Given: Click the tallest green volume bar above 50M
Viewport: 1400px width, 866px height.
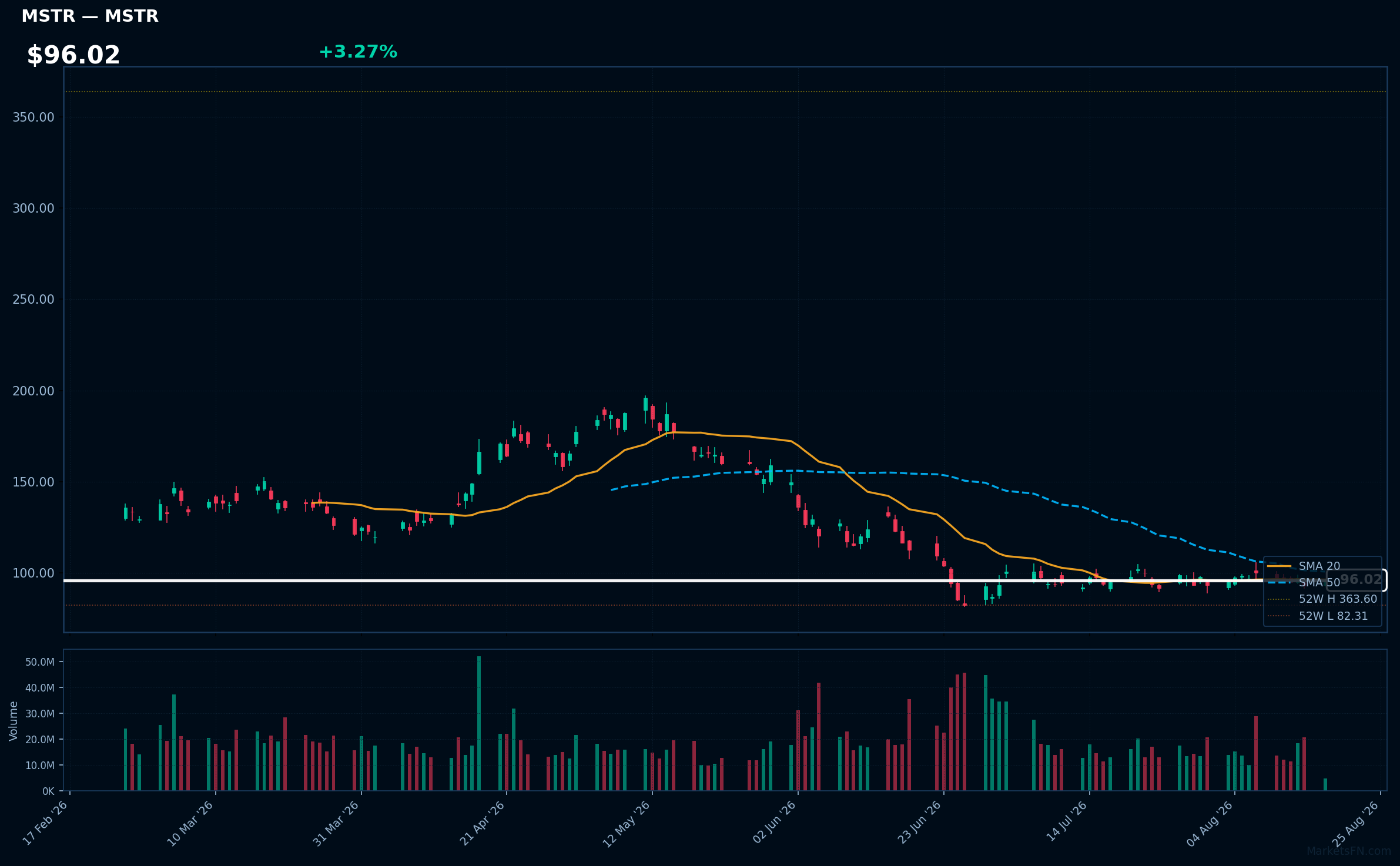Looking at the screenshot, I should pyautogui.click(x=479, y=723).
